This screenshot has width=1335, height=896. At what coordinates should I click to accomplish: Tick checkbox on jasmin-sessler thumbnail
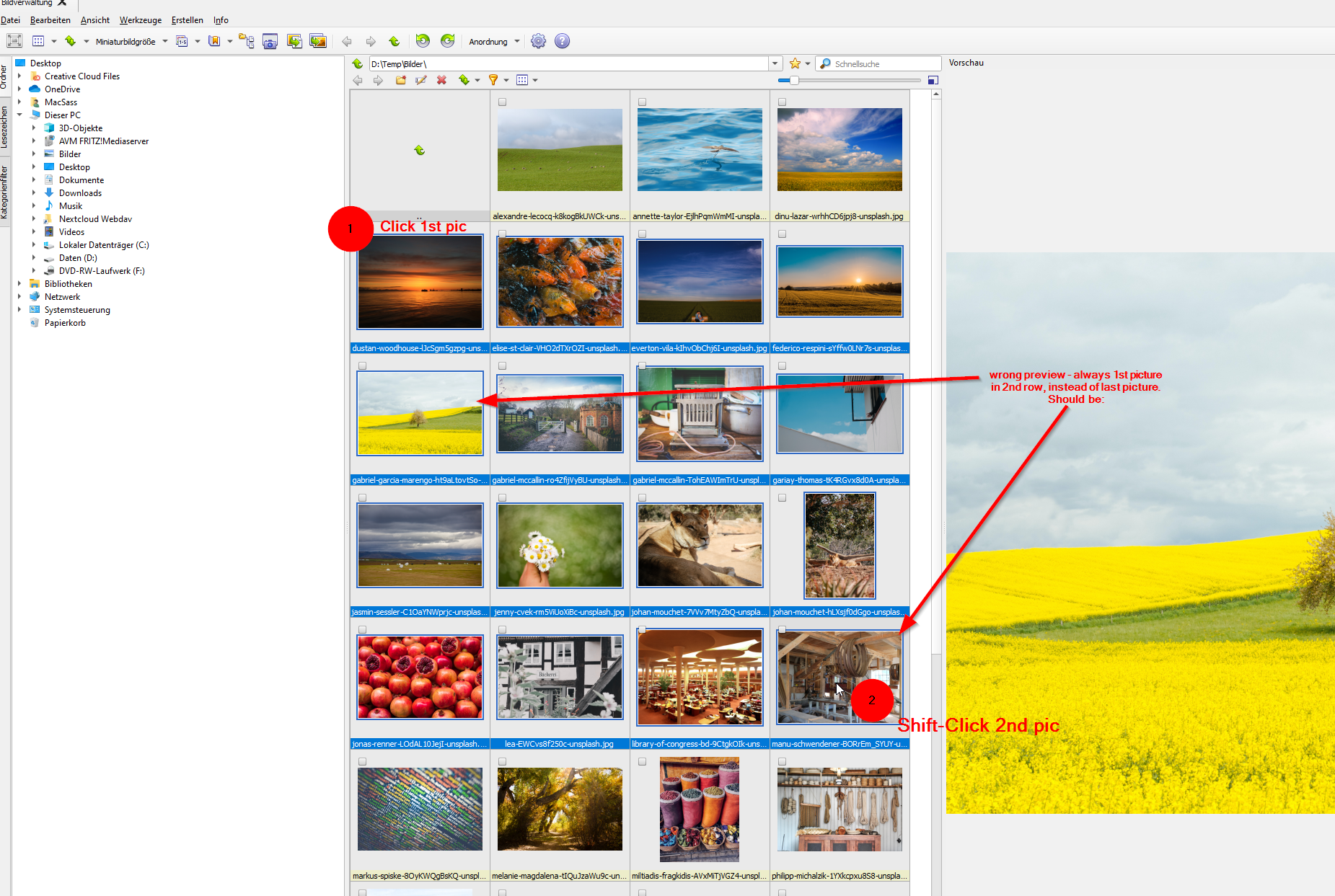[363, 498]
